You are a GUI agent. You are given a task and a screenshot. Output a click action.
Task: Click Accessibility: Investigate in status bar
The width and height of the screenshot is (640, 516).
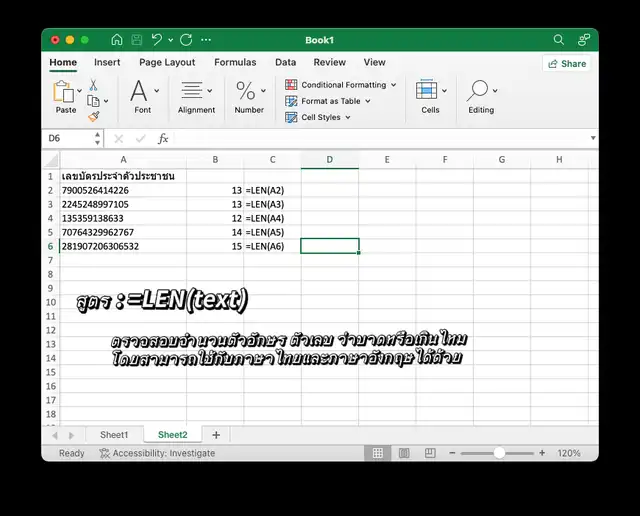(156, 453)
